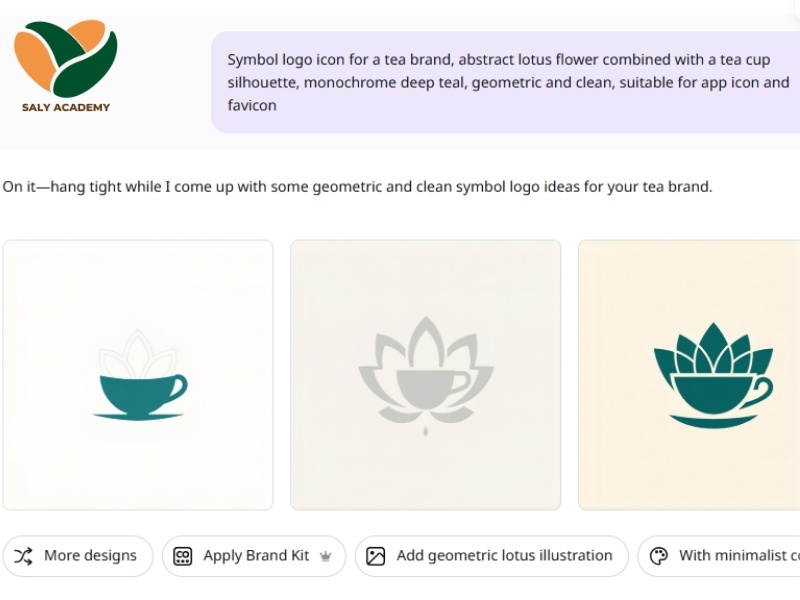The image size is (800, 600).
Task: Click the small drop under the gray lotus
Action: [x=426, y=431]
